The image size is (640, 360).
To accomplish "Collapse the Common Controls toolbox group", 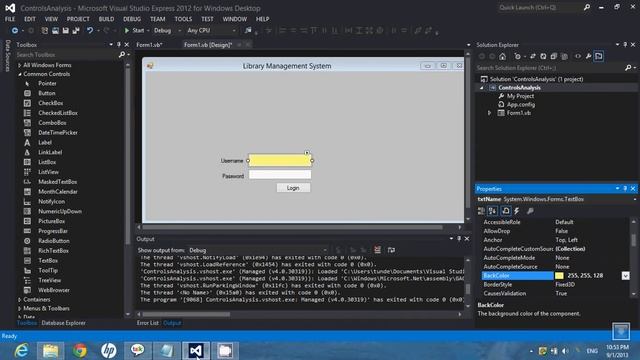I will point(19,74).
